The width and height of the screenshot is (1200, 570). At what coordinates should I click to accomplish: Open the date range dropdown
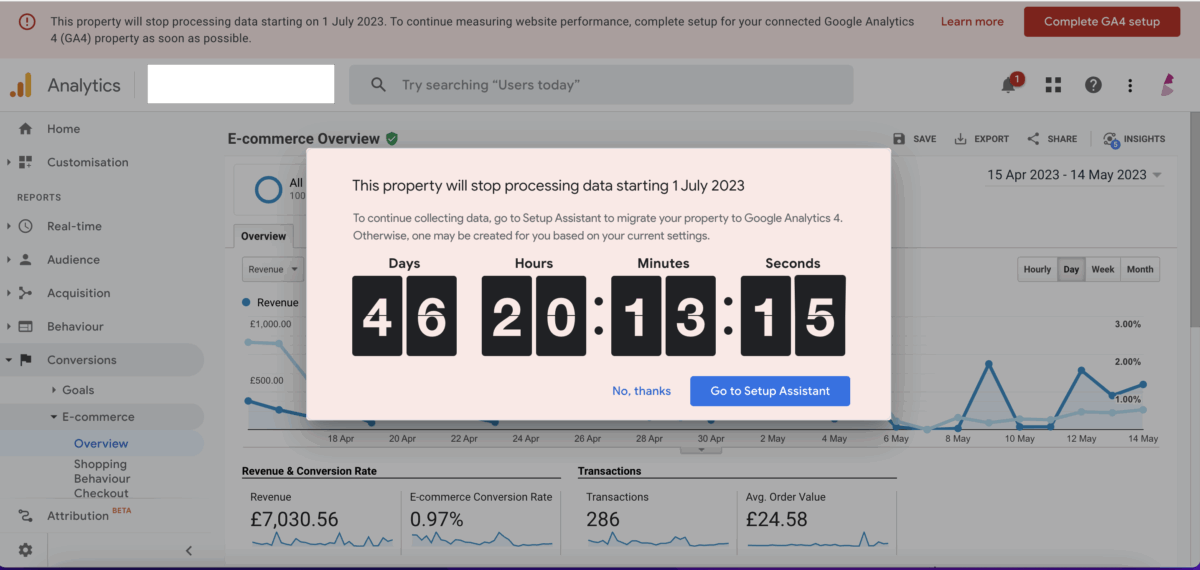click(x=1074, y=175)
